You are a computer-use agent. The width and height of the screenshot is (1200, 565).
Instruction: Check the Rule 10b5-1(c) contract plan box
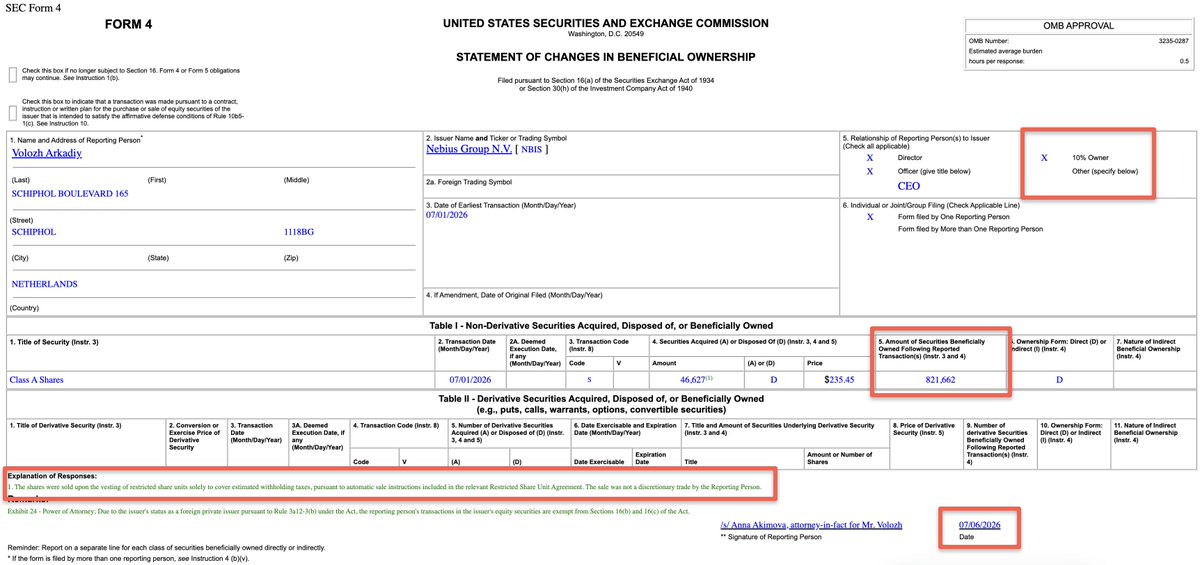[x=12, y=112]
